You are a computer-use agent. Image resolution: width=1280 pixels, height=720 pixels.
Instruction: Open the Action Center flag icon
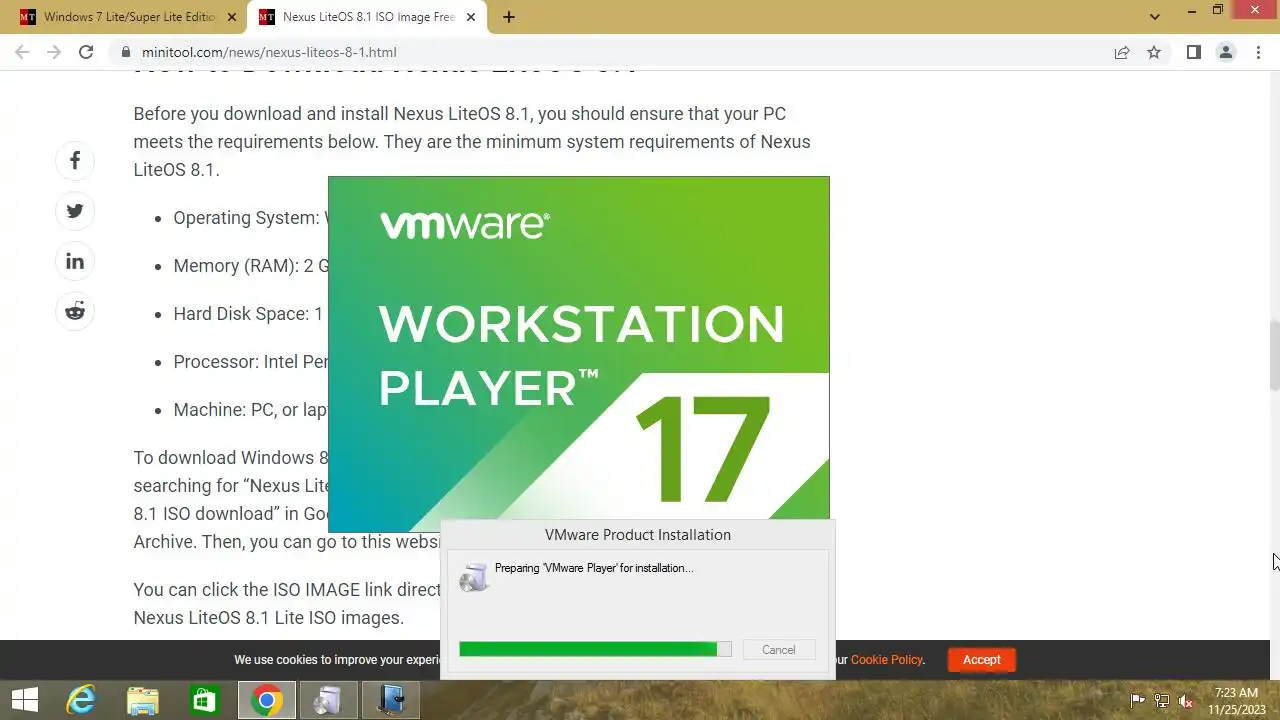point(1138,701)
